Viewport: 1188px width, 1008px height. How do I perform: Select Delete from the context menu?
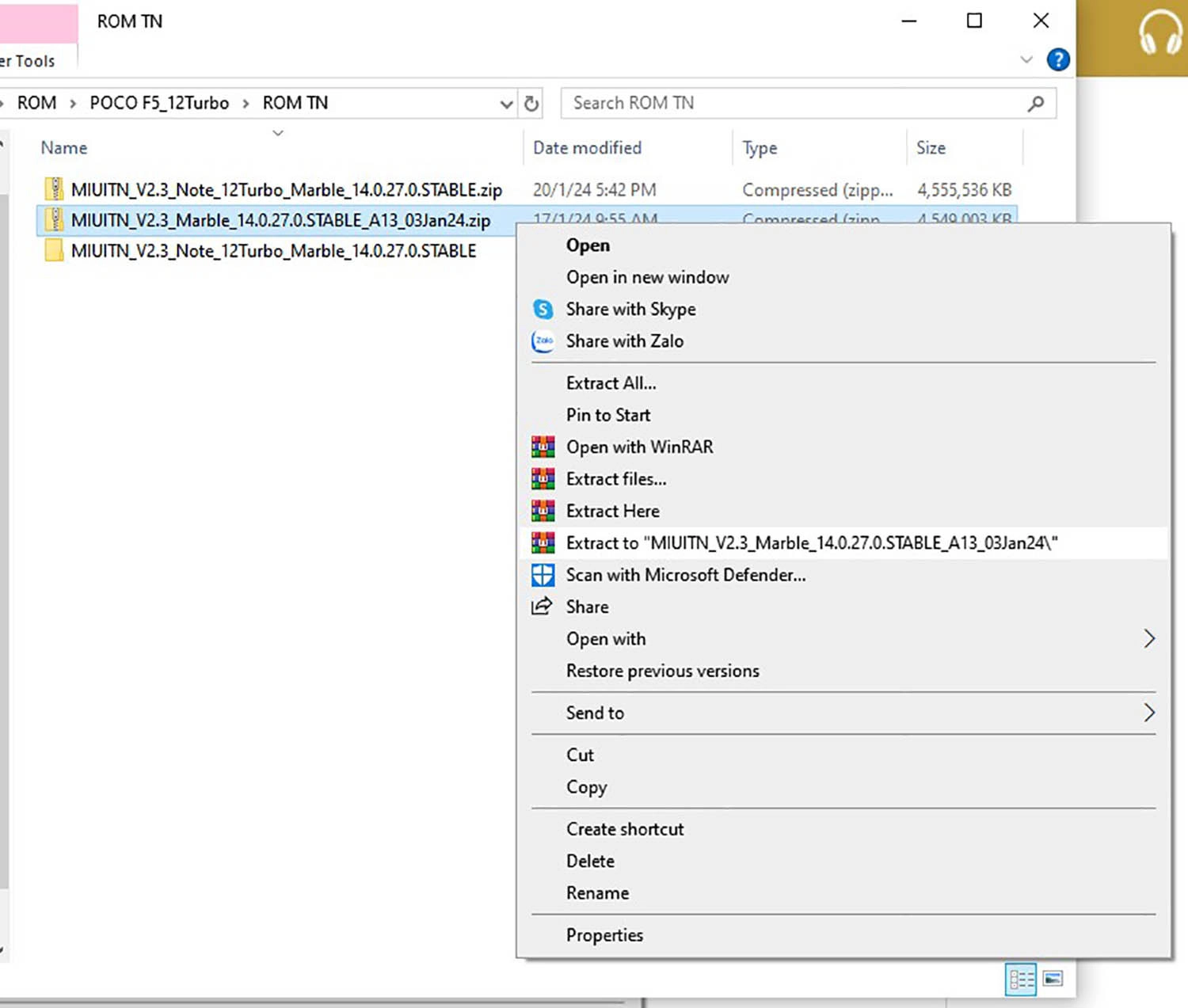coord(590,861)
